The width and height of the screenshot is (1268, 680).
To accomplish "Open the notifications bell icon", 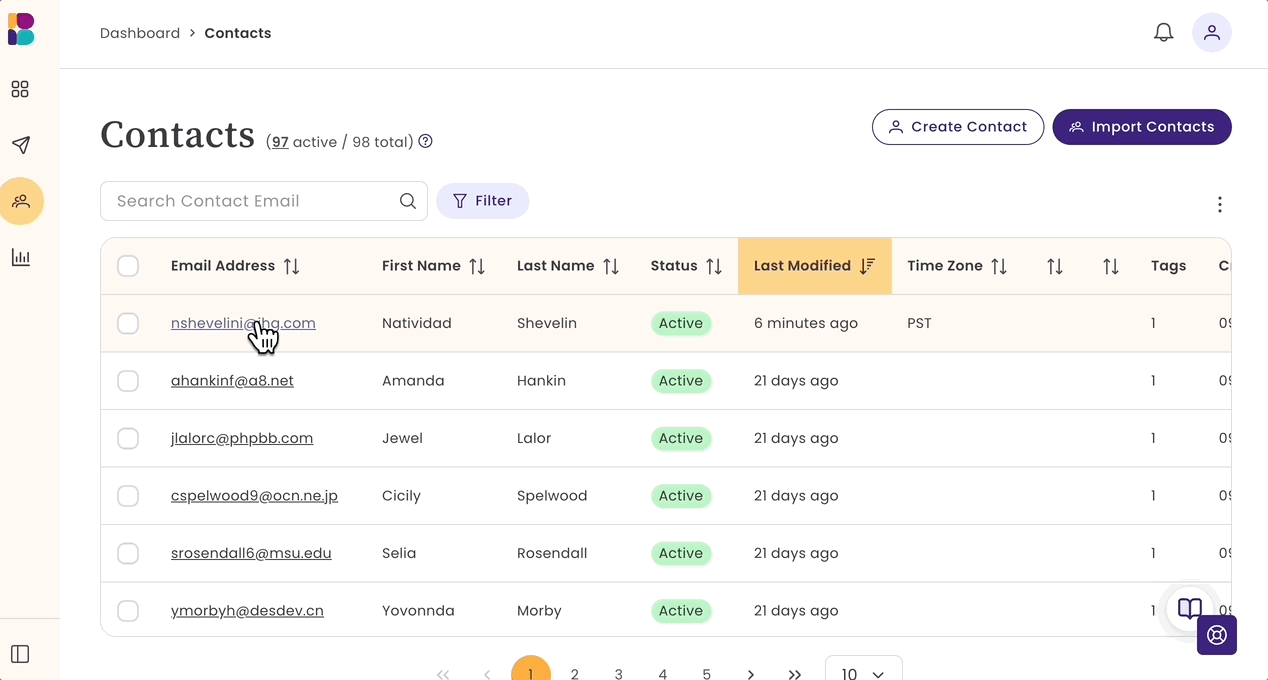I will [x=1164, y=33].
